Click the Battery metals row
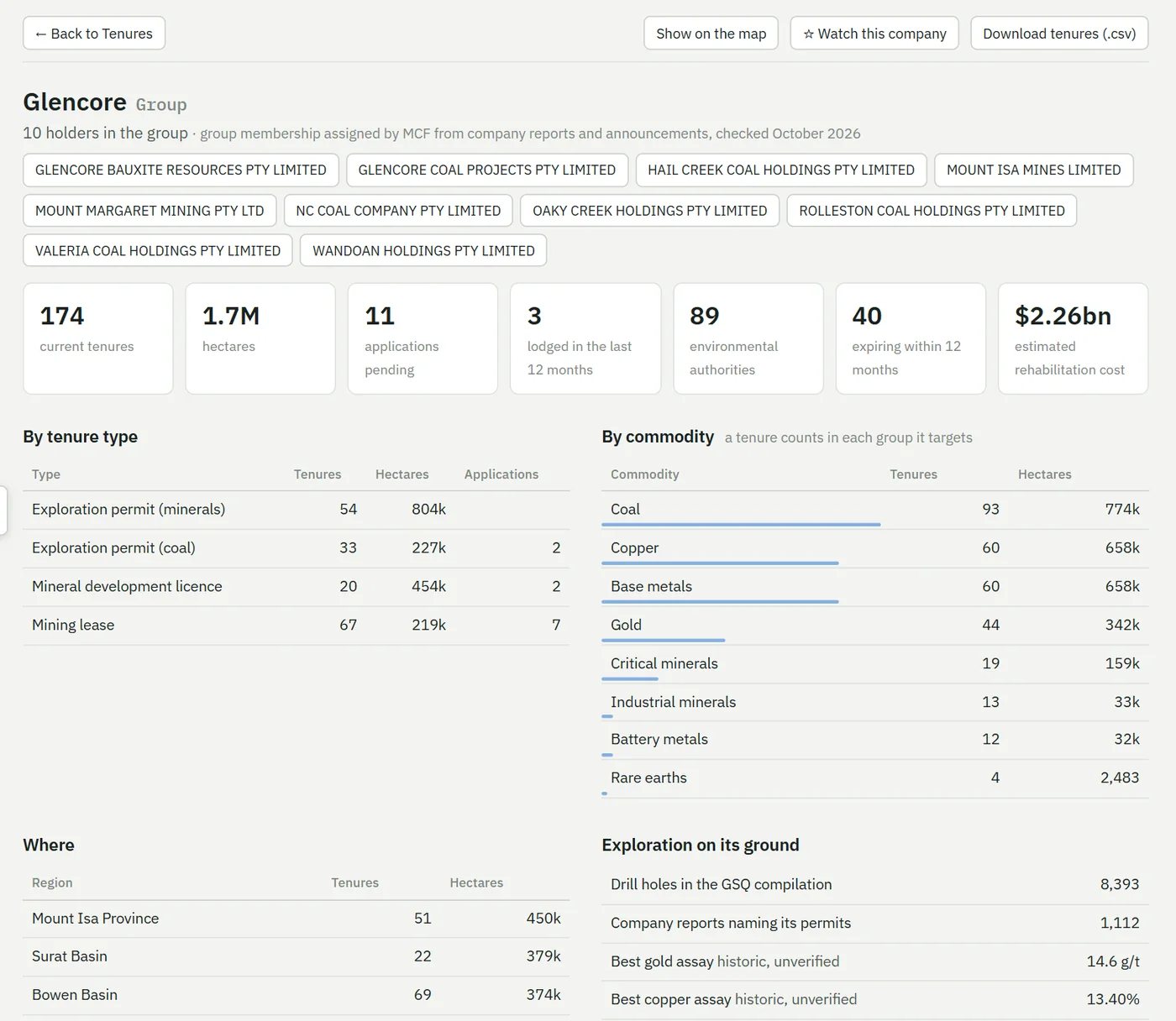This screenshot has height=1021, width=1176. tap(875, 741)
